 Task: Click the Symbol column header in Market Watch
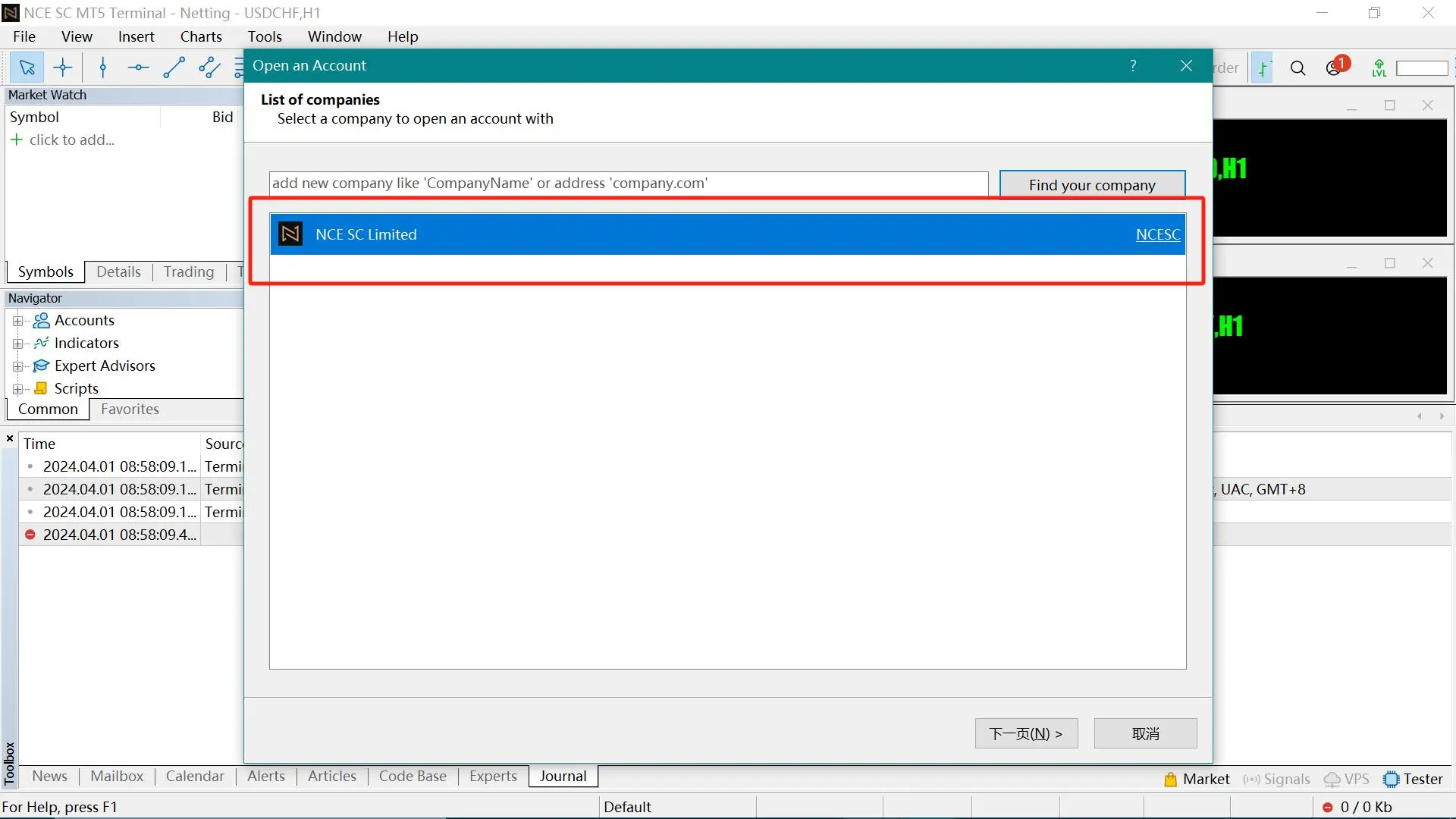click(83, 117)
